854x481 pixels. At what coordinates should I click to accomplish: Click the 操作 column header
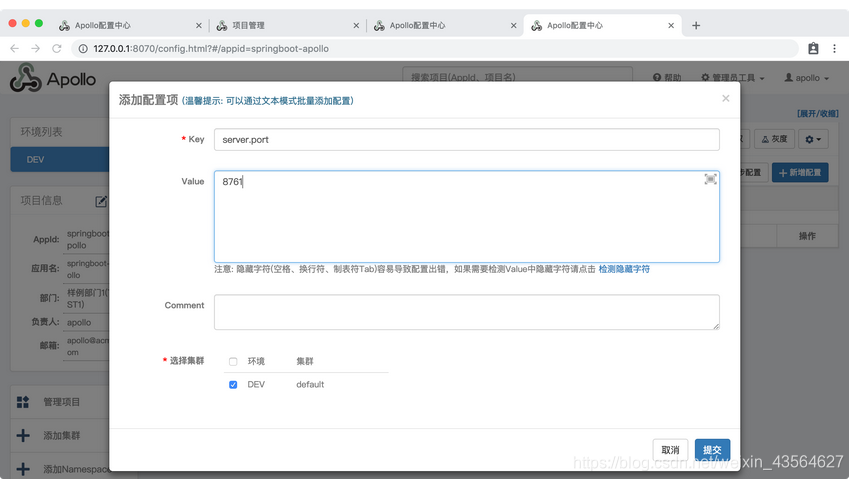coord(807,236)
